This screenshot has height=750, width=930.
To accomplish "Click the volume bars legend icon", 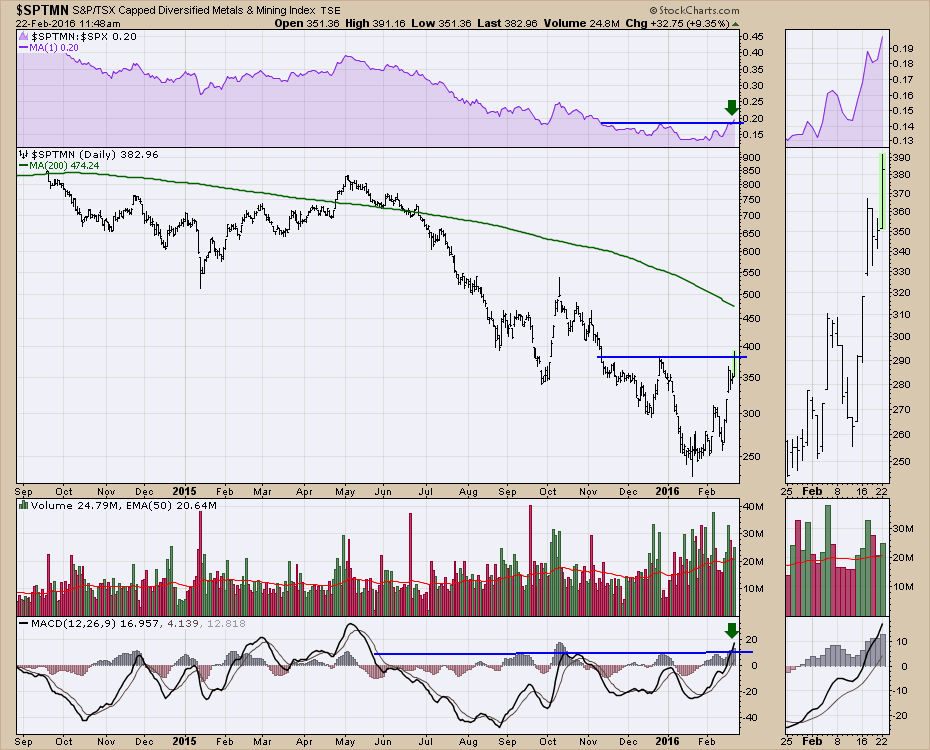I will click(24, 505).
